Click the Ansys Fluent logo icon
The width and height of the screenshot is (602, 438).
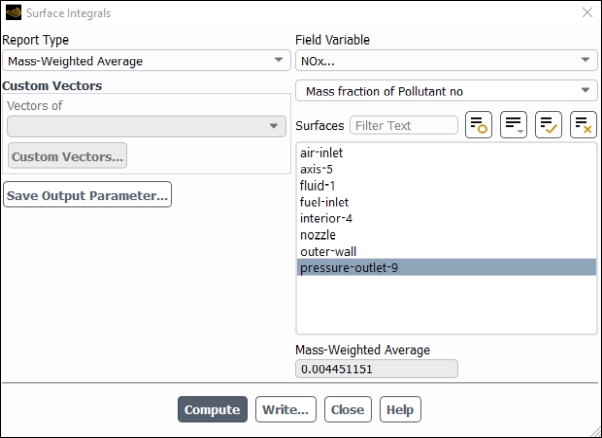(x=13, y=13)
